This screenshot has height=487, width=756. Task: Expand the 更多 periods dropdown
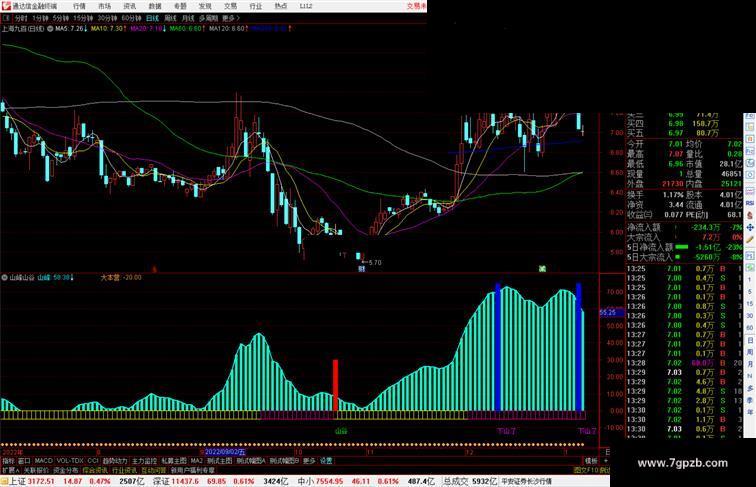point(231,18)
